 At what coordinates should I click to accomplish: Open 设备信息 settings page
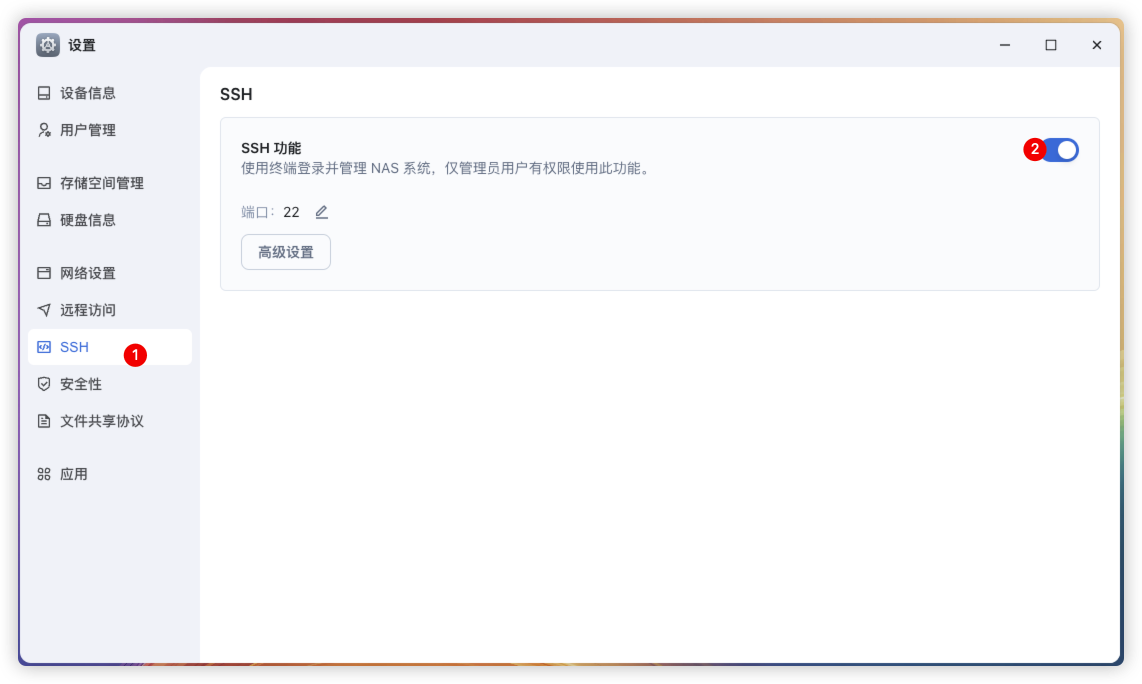click(x=88, y=93)
